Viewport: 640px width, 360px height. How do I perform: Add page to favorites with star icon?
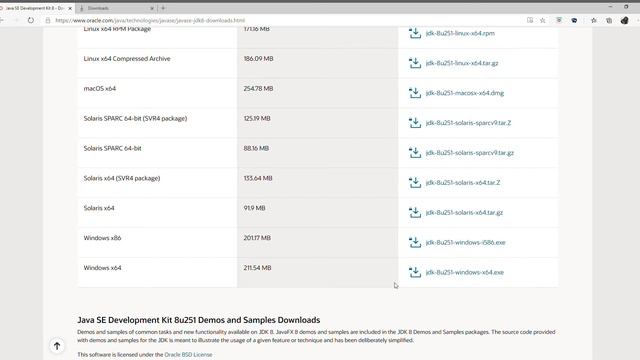point(542,20)
